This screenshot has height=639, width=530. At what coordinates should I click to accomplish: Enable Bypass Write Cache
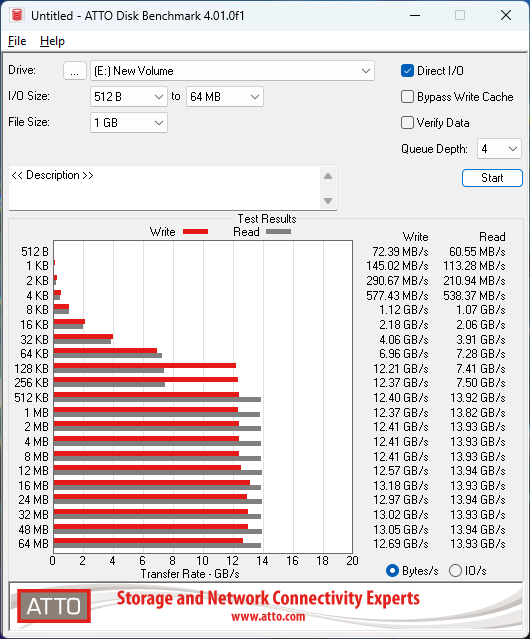pos(407,97)
